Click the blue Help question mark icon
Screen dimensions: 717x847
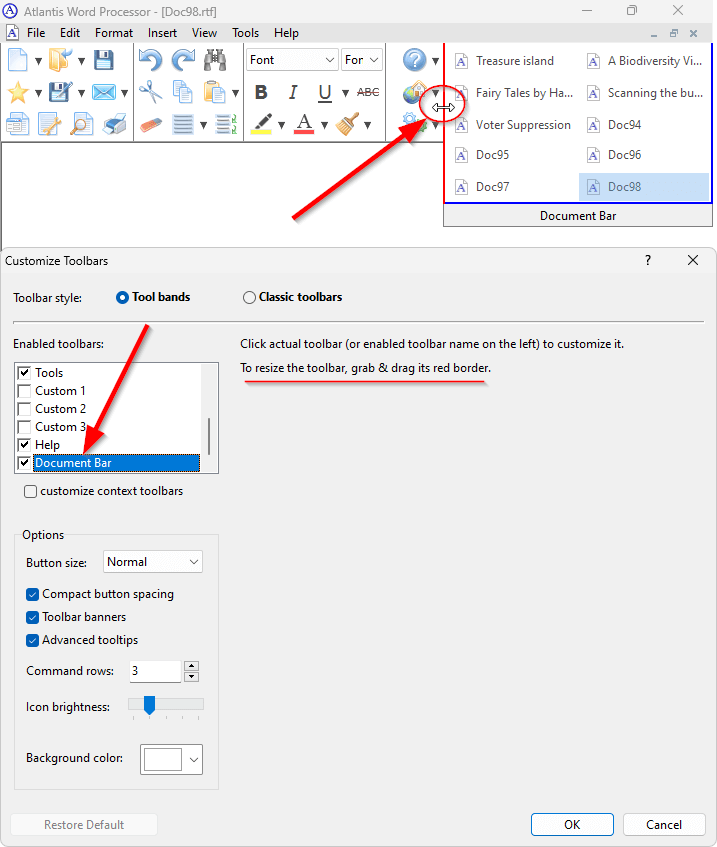tap(414, 60)
